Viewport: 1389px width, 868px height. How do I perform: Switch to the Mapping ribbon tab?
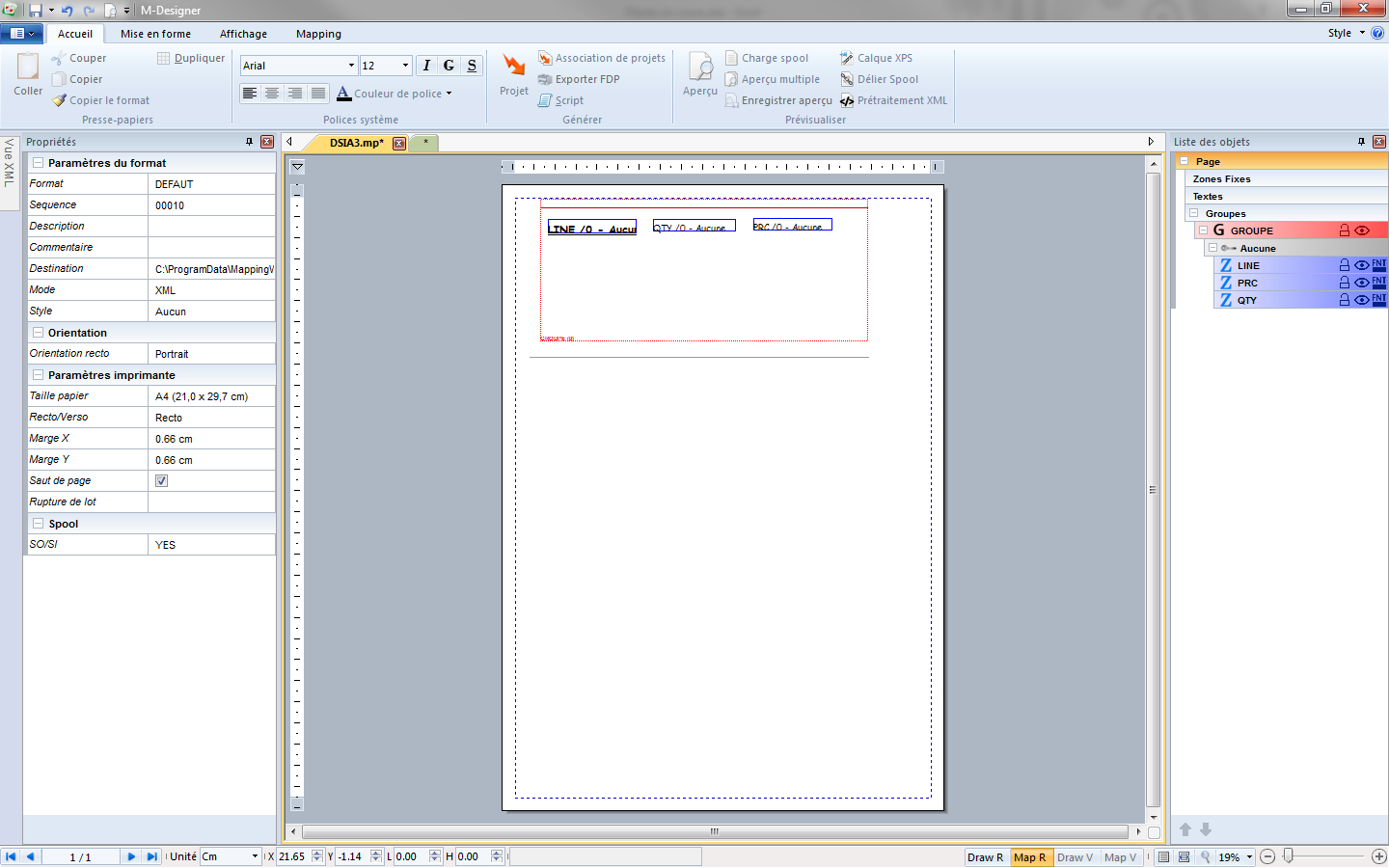tap(318, 34)
